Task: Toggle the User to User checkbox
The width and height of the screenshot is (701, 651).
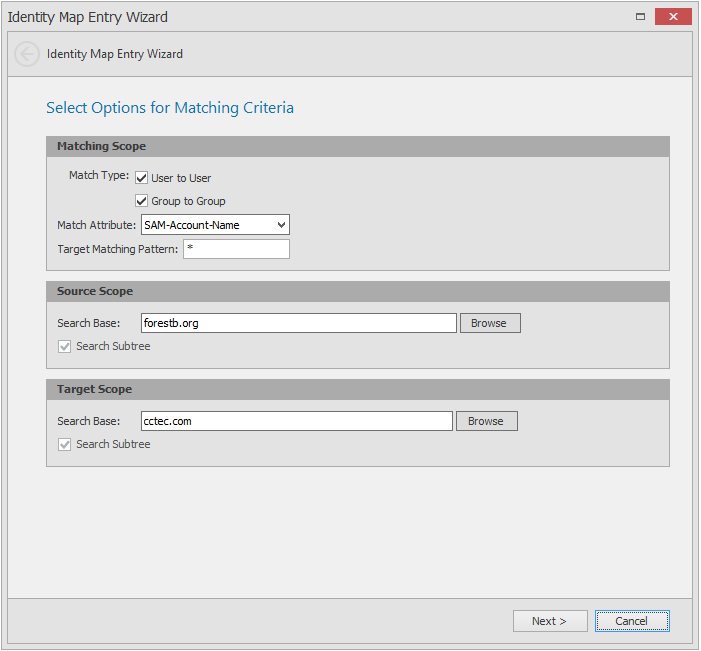Action: pos(142,178)
